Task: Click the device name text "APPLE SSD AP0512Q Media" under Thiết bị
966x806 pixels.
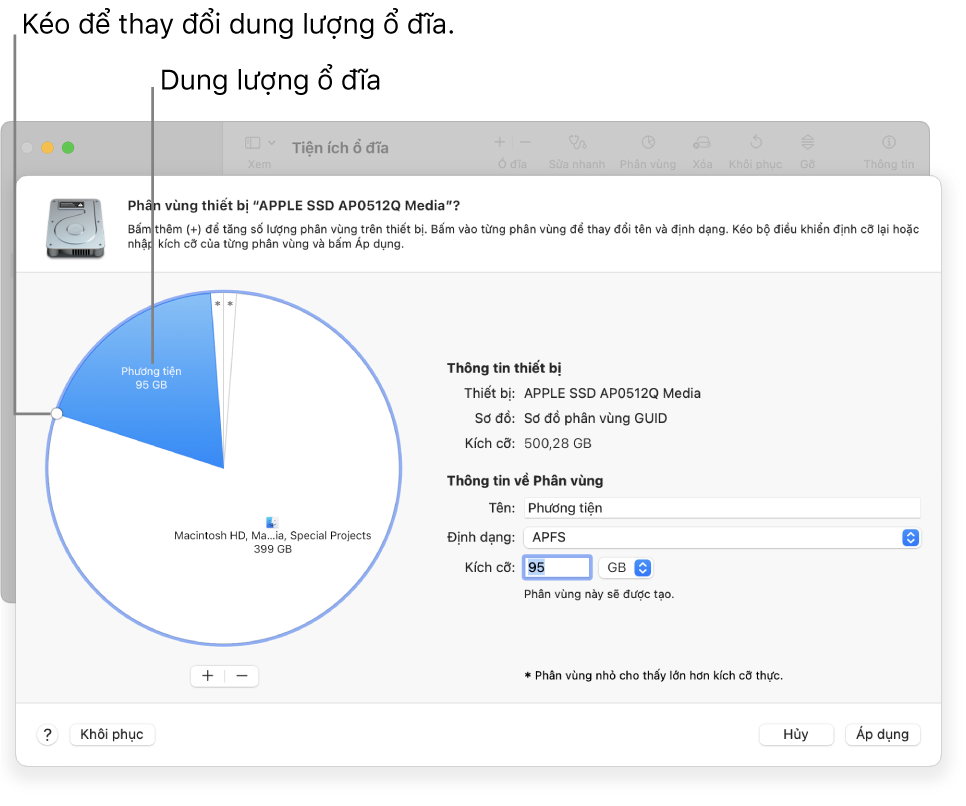Action: tap(612, 393)
